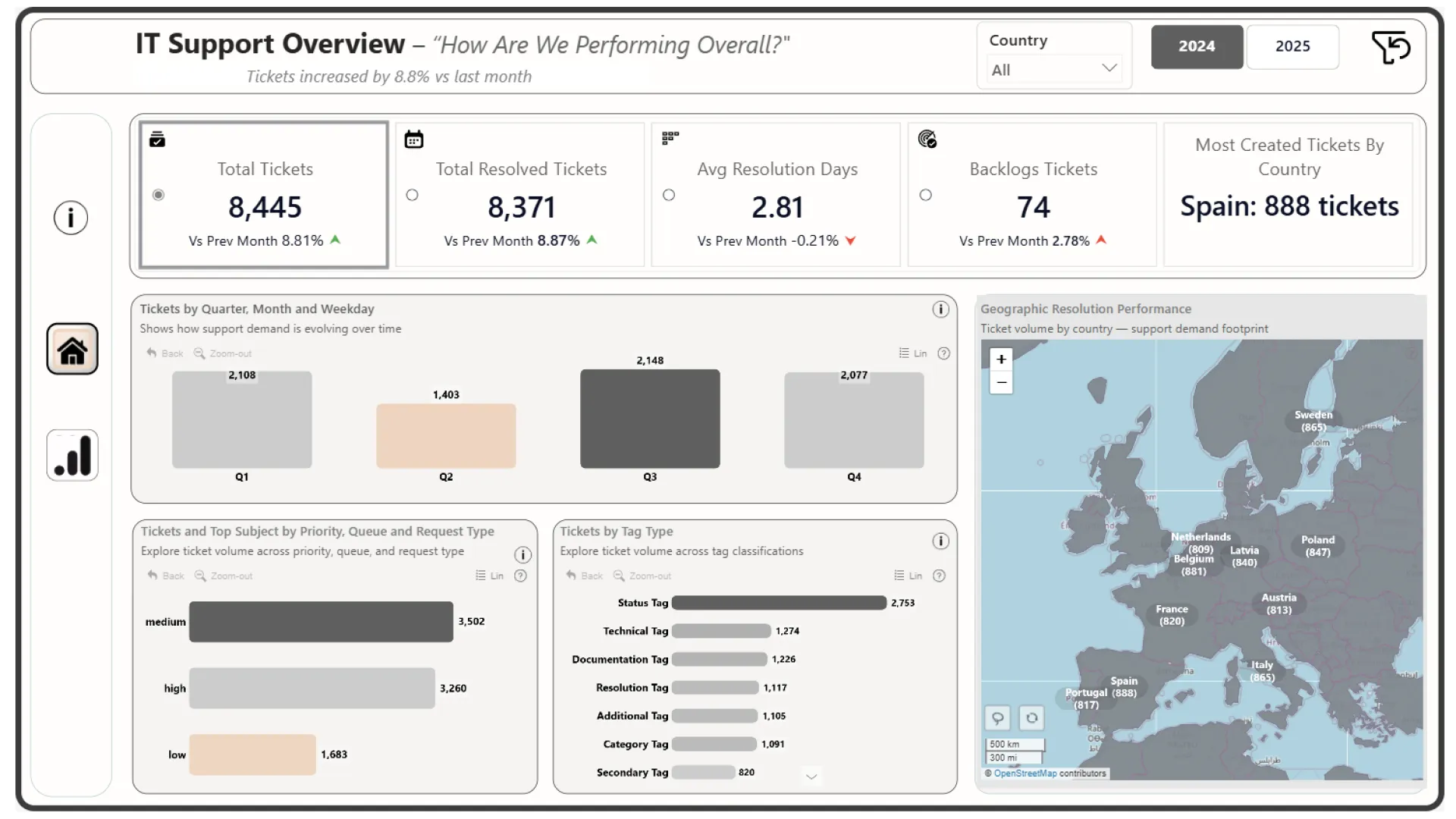
Task: Open info tooltip for Tickets by Quarter chart
Action: [940, 309]
